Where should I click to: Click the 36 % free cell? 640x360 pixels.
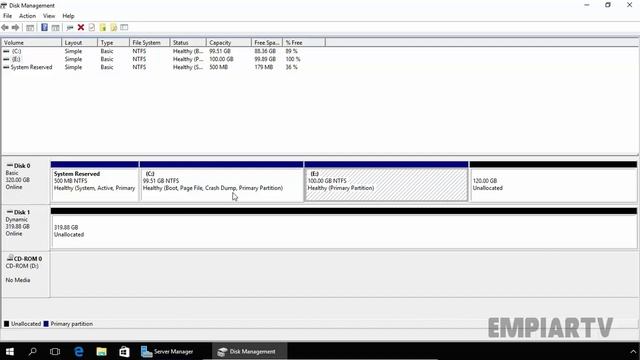(x=291, y=67)
